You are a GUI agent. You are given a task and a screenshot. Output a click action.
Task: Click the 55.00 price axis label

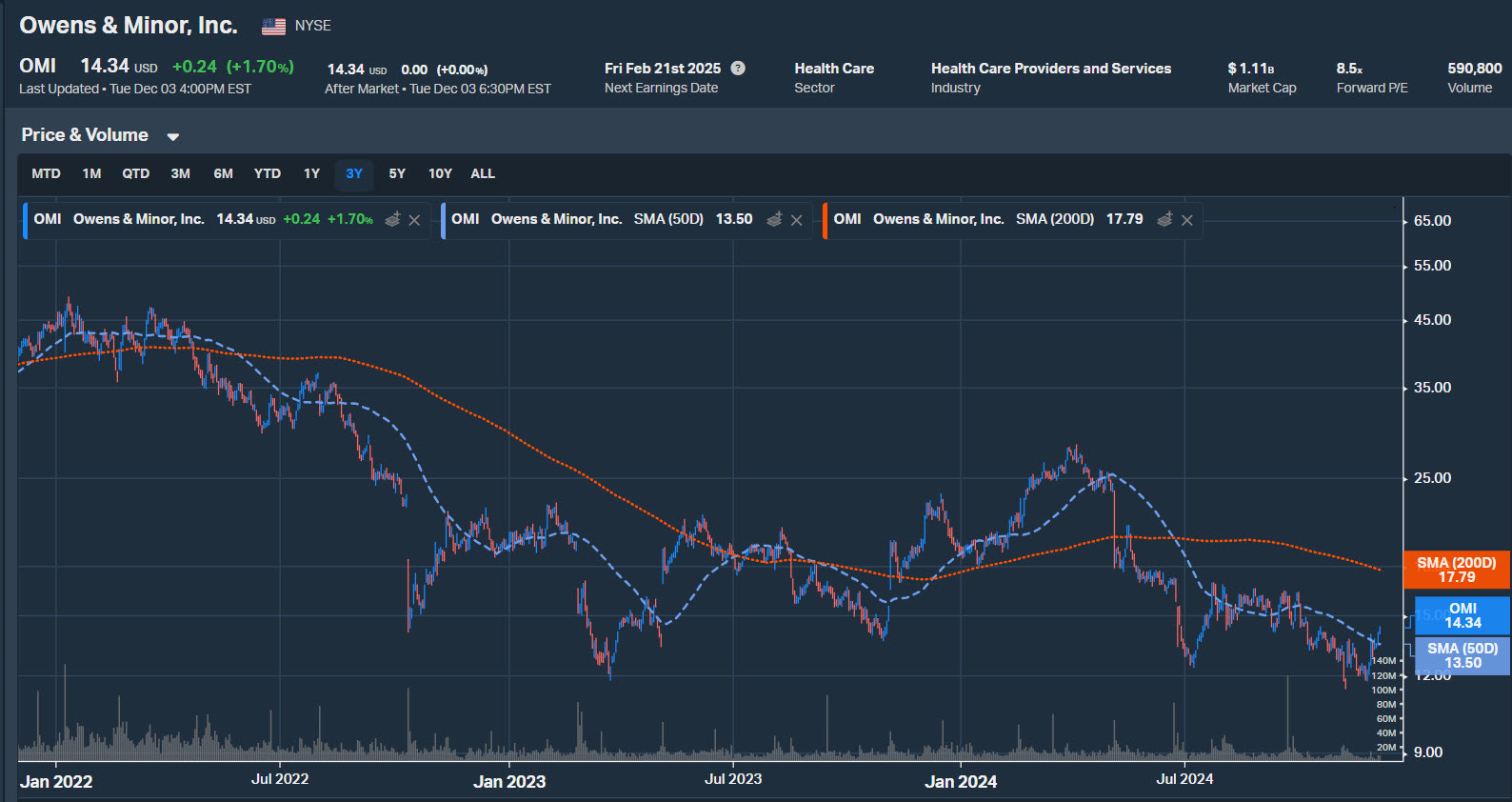(1432, 266)
